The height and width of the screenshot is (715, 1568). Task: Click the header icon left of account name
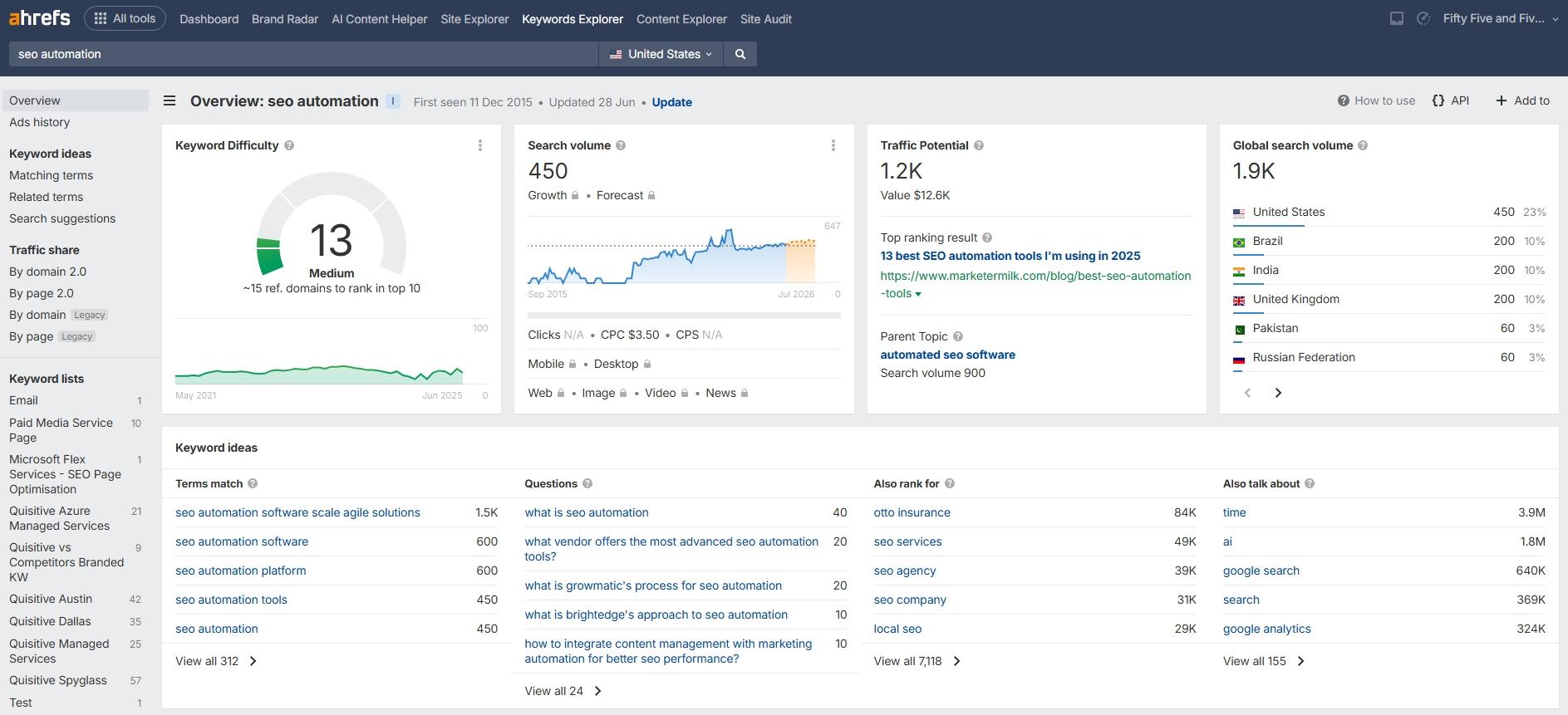pyautogui.click(x=1423, y=18)
